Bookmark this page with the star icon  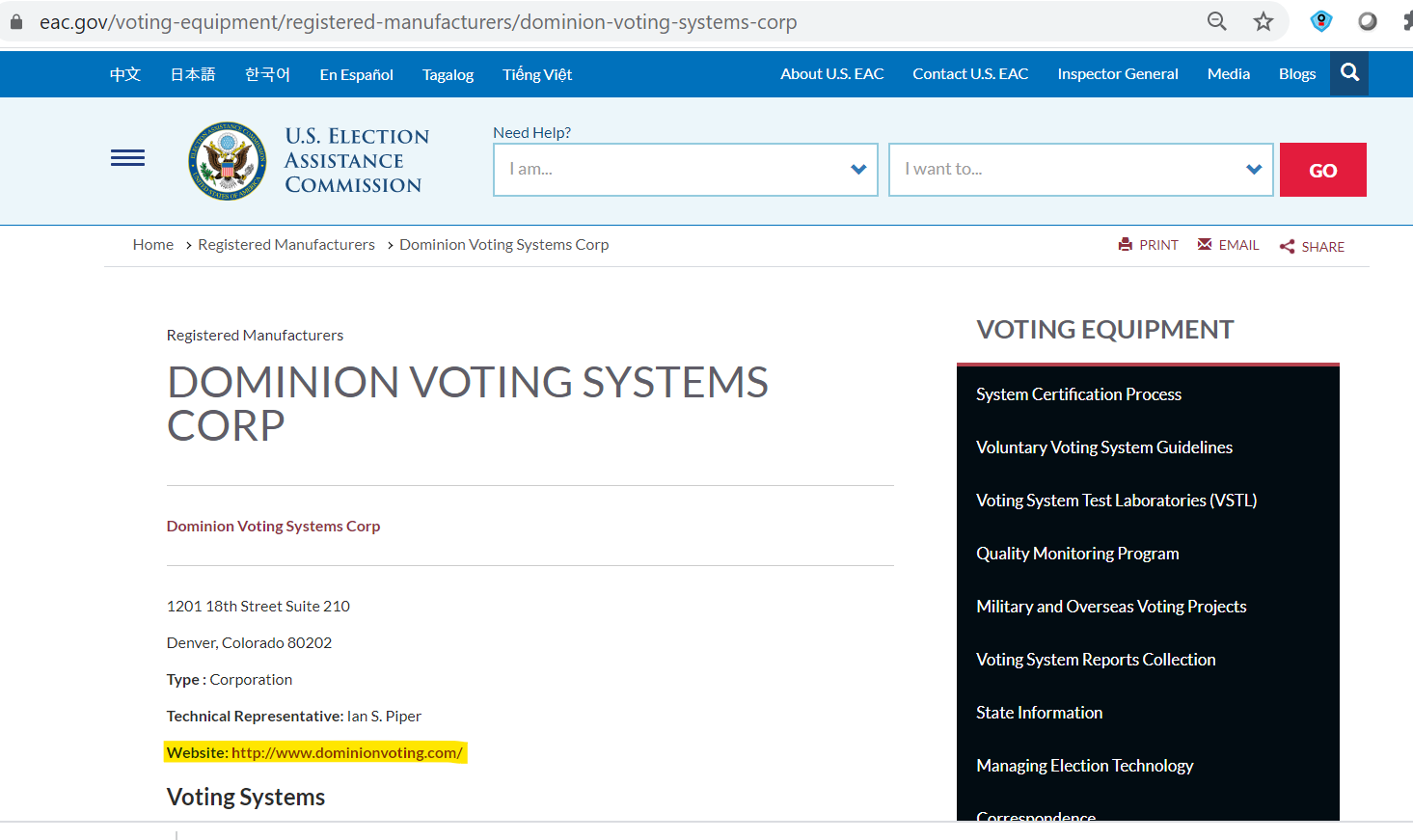click(1264, 21)
